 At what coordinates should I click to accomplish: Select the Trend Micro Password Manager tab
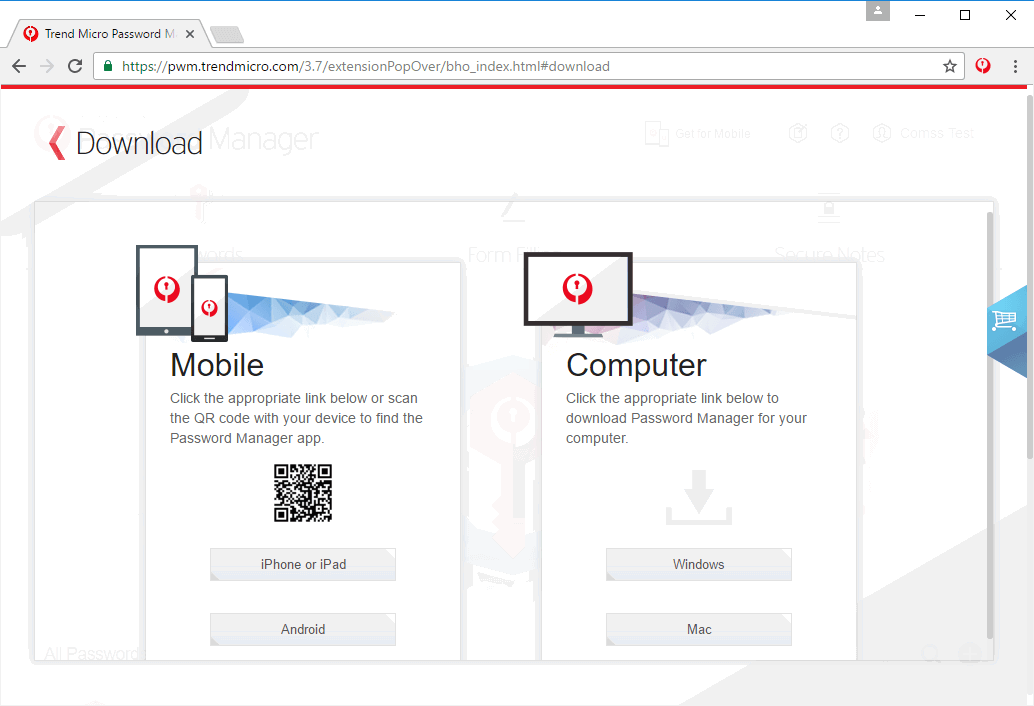(109, 34)
